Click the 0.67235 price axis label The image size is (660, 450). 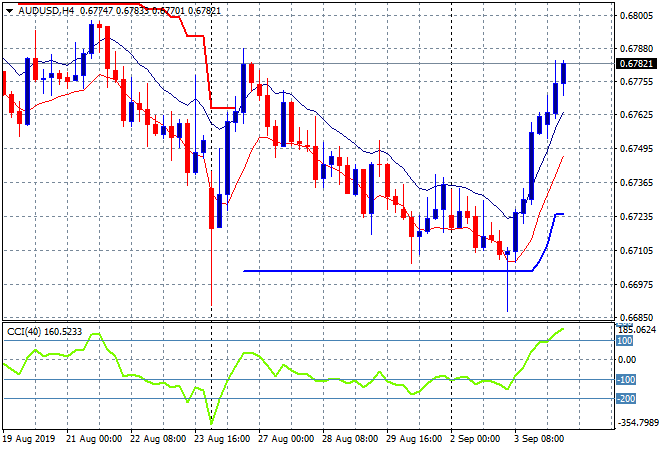point(635,217)
